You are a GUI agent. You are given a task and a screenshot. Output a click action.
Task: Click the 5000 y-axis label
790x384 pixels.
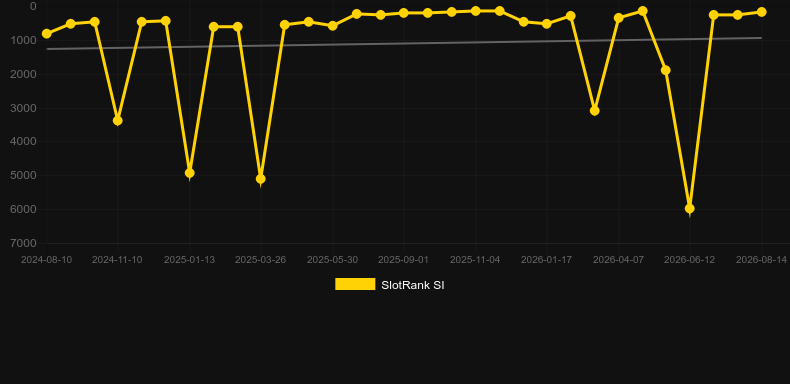click(x=24, y=175)
